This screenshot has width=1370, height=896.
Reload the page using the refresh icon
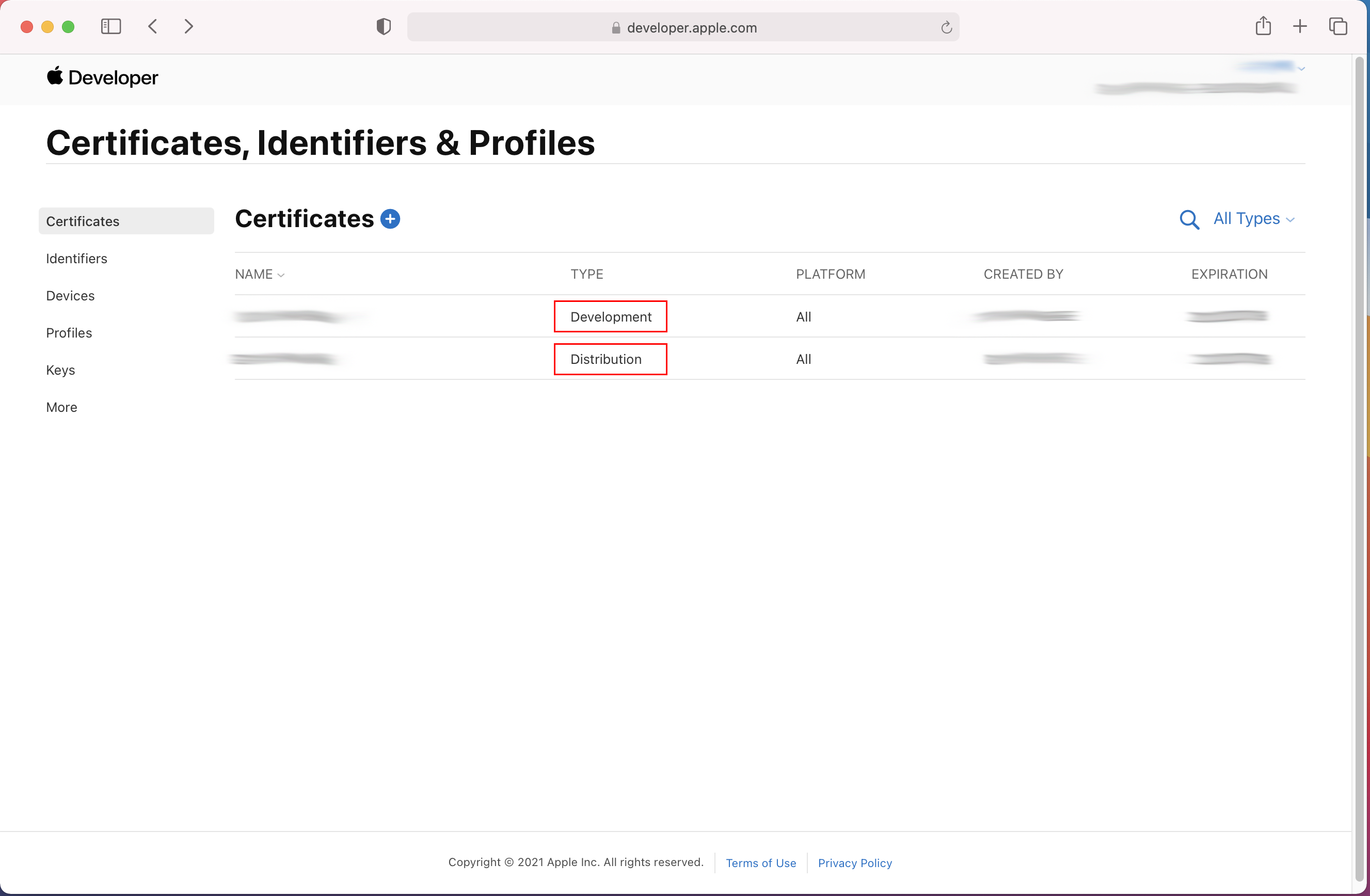pyautogui.click(x=946, y=27)
